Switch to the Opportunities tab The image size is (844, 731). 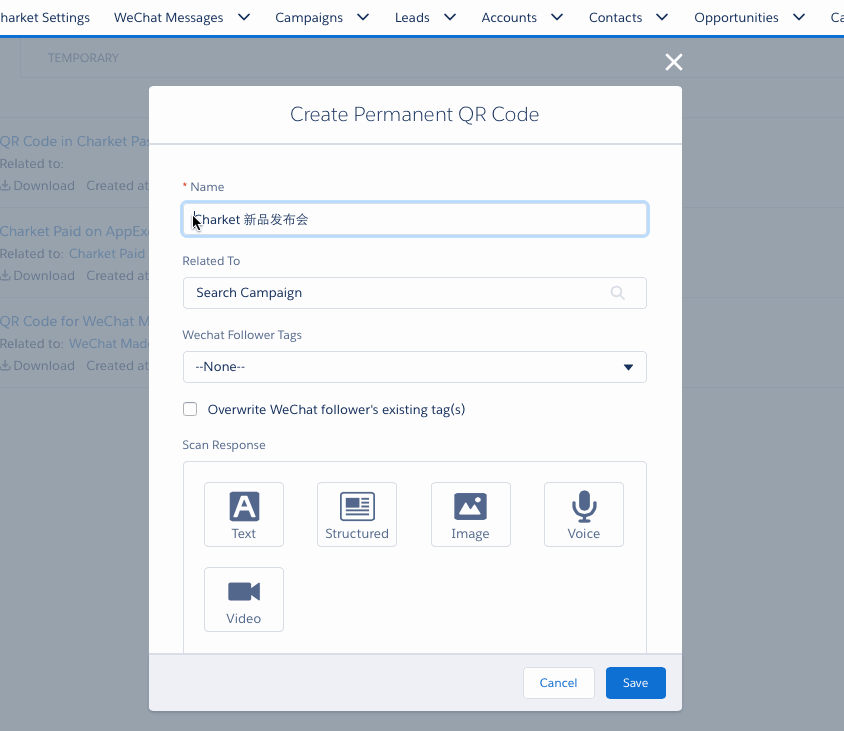736,17
